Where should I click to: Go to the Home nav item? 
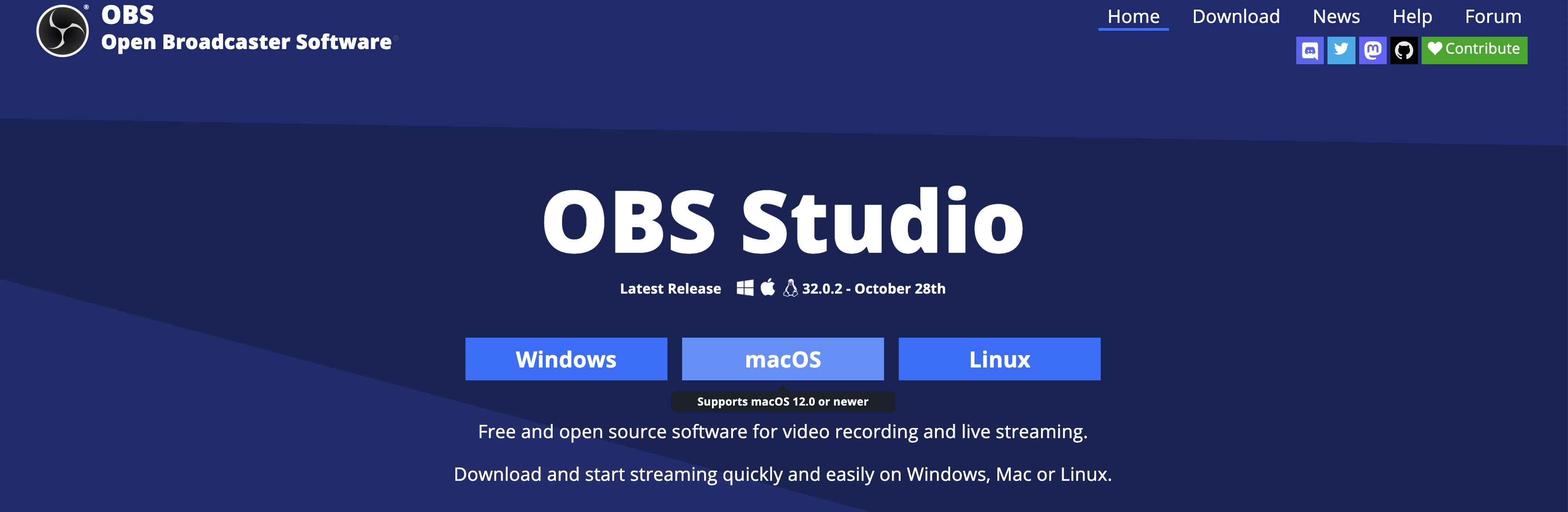pos(1133,17)
